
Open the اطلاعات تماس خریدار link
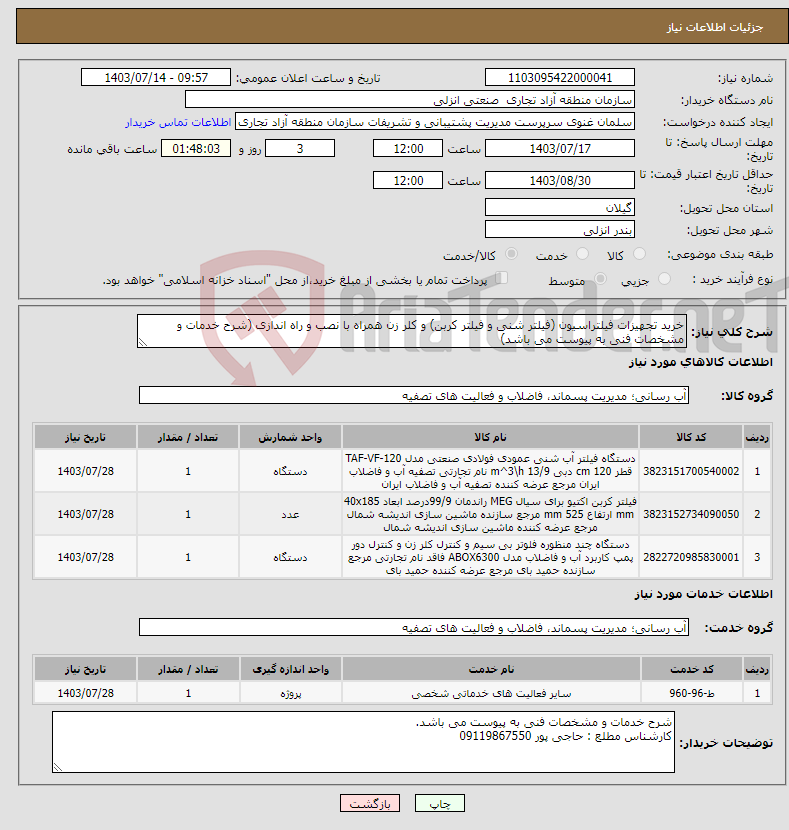tap(178, 122)
